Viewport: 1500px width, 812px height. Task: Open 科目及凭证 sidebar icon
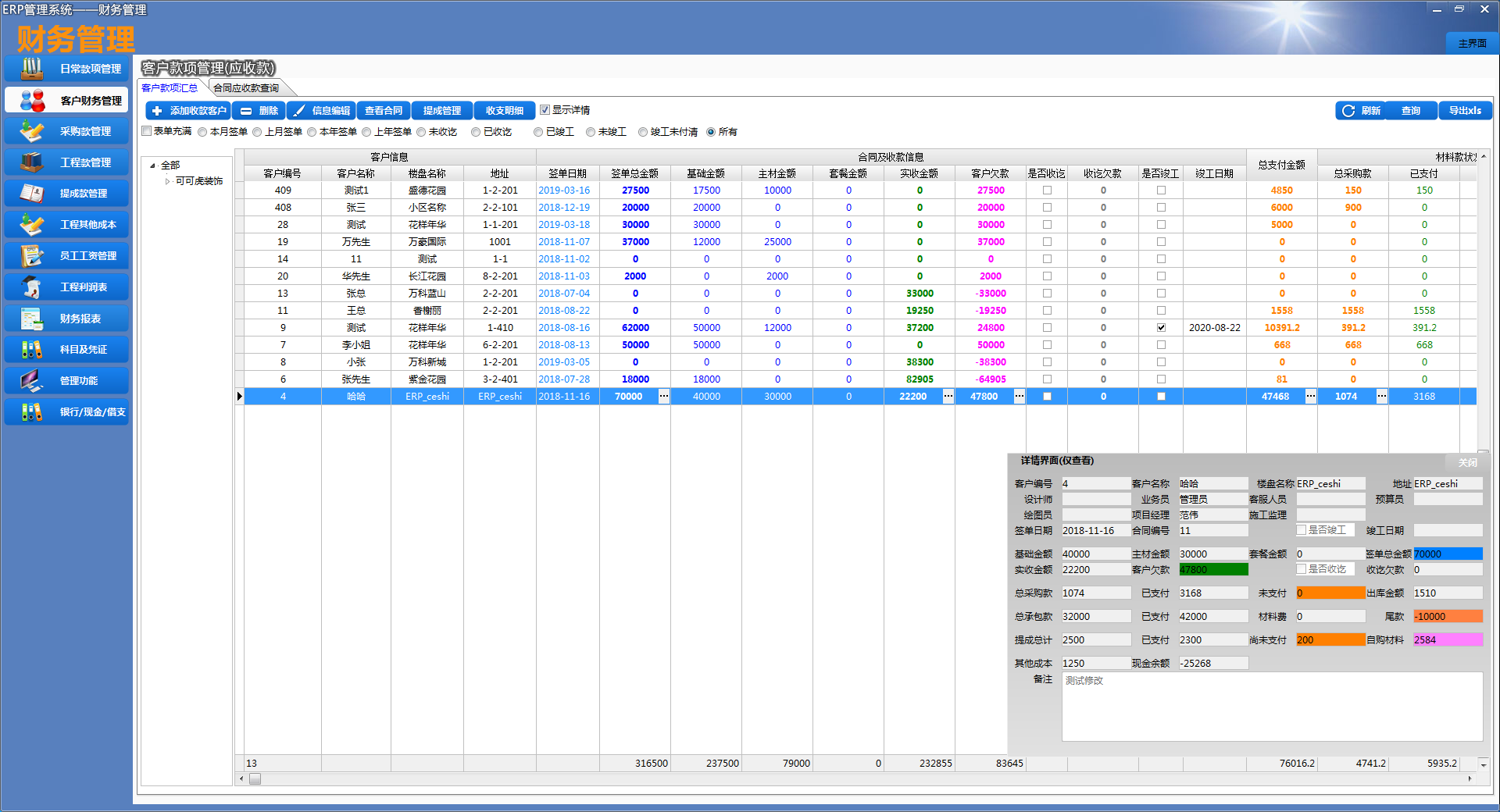pyautogui.click(x=31, y=349)
